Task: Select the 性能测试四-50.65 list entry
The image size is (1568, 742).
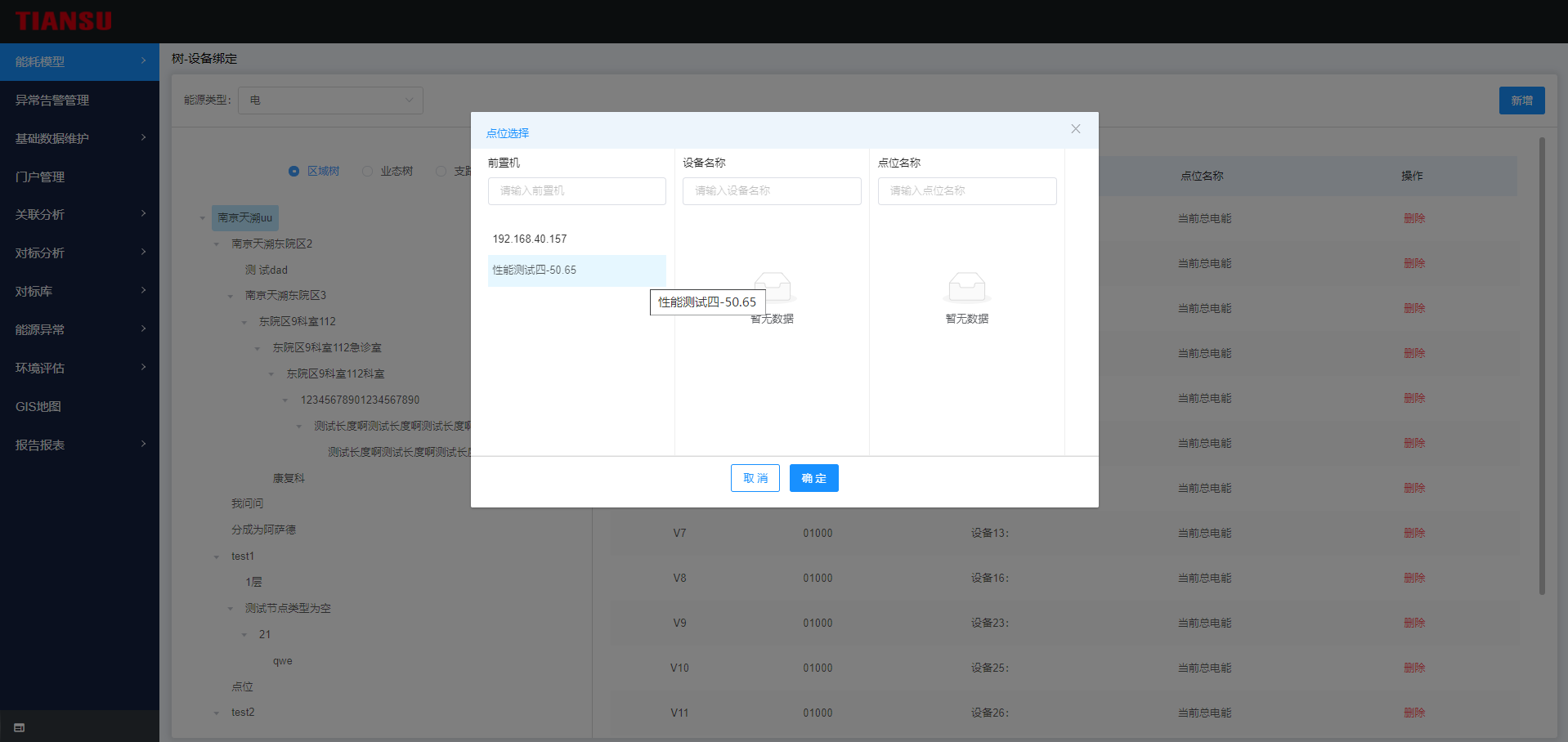Action: (x=577, y=270)
